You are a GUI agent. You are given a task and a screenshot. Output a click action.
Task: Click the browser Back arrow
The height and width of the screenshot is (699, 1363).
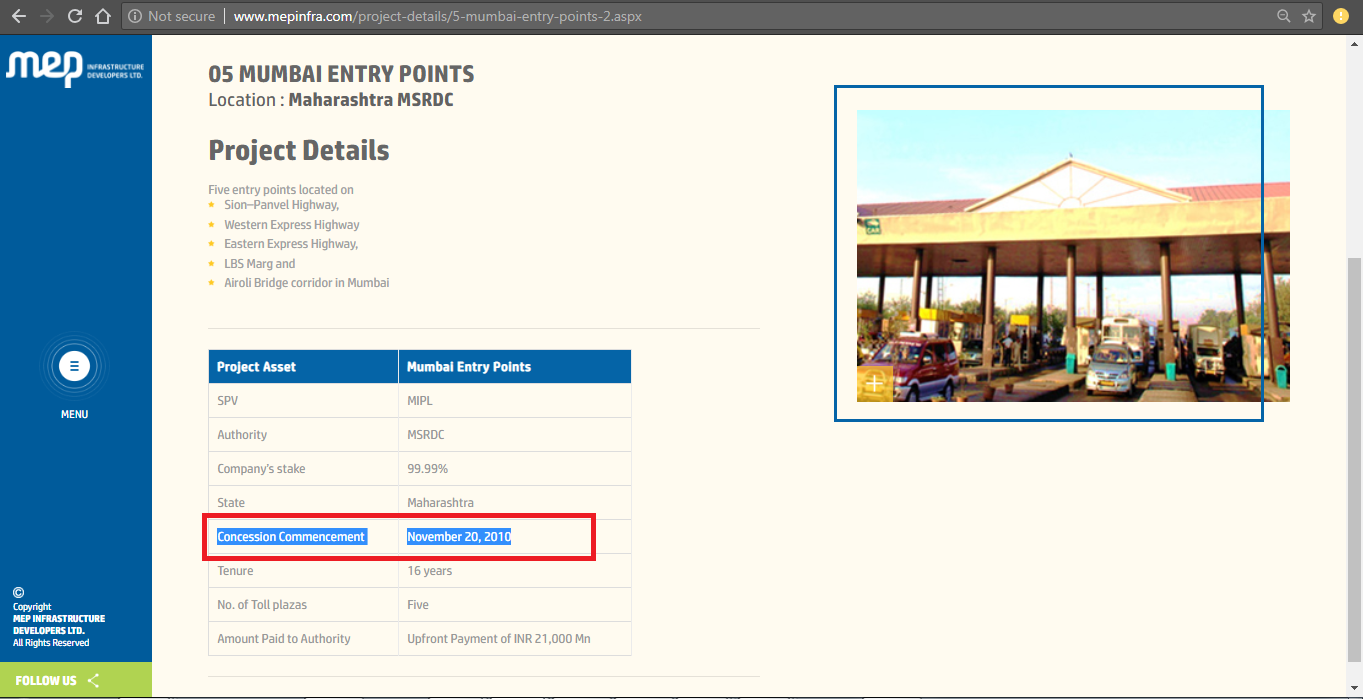coord(18,16)
